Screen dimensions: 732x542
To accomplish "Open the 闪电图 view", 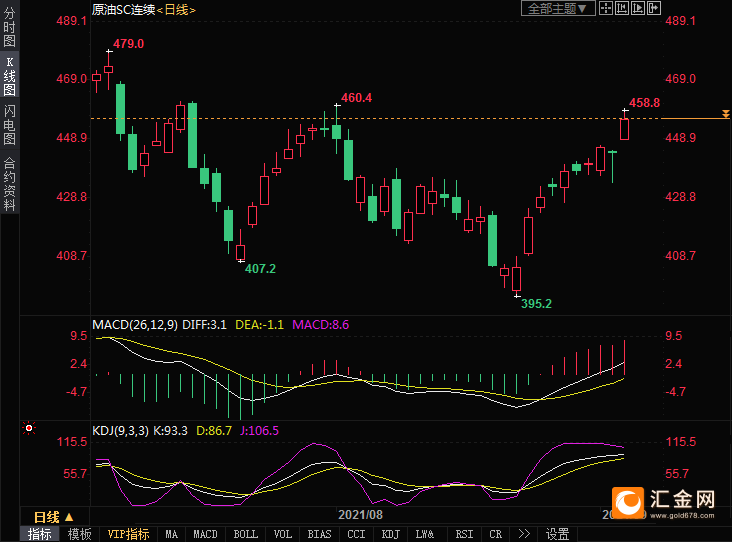I will click(x=9, y=125).
